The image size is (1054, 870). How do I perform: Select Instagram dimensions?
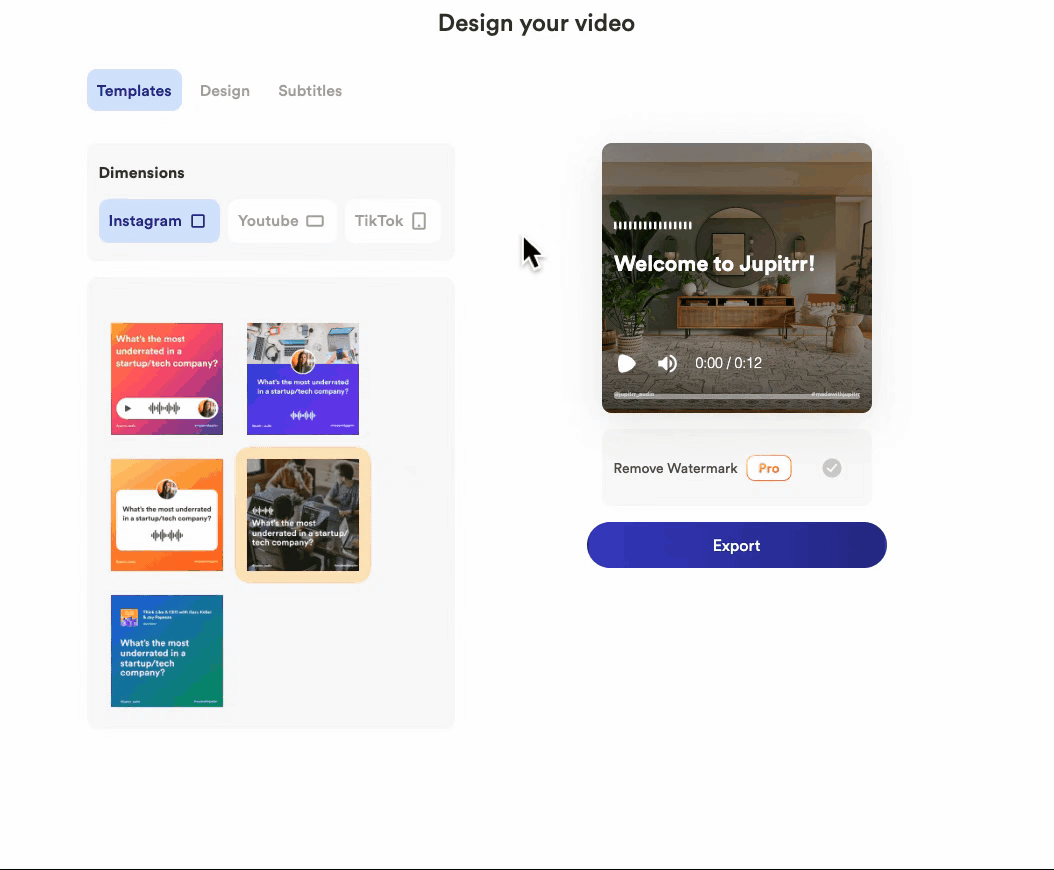click(x=159, y=221)
